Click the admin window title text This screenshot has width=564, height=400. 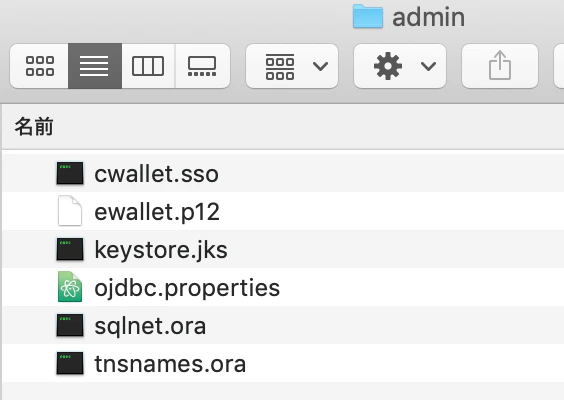pyautogui.click(x=428, y=17)
